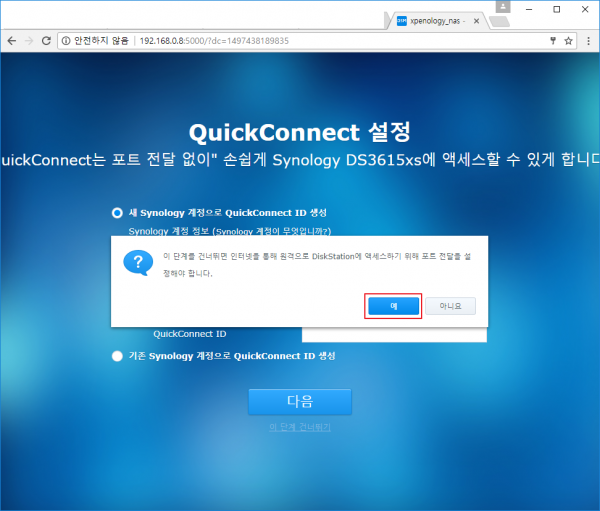Select 기존 Synology 계정으로 QuickConnect ID 생성 radio
The width and height of the screenshot is (600, 511).
click(117, 356)
